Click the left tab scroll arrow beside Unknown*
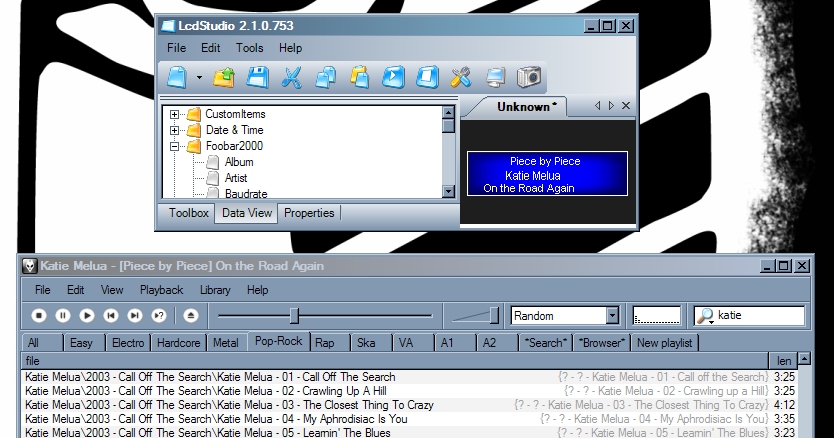This screenshot has height=438, width=834. (597, 106)
